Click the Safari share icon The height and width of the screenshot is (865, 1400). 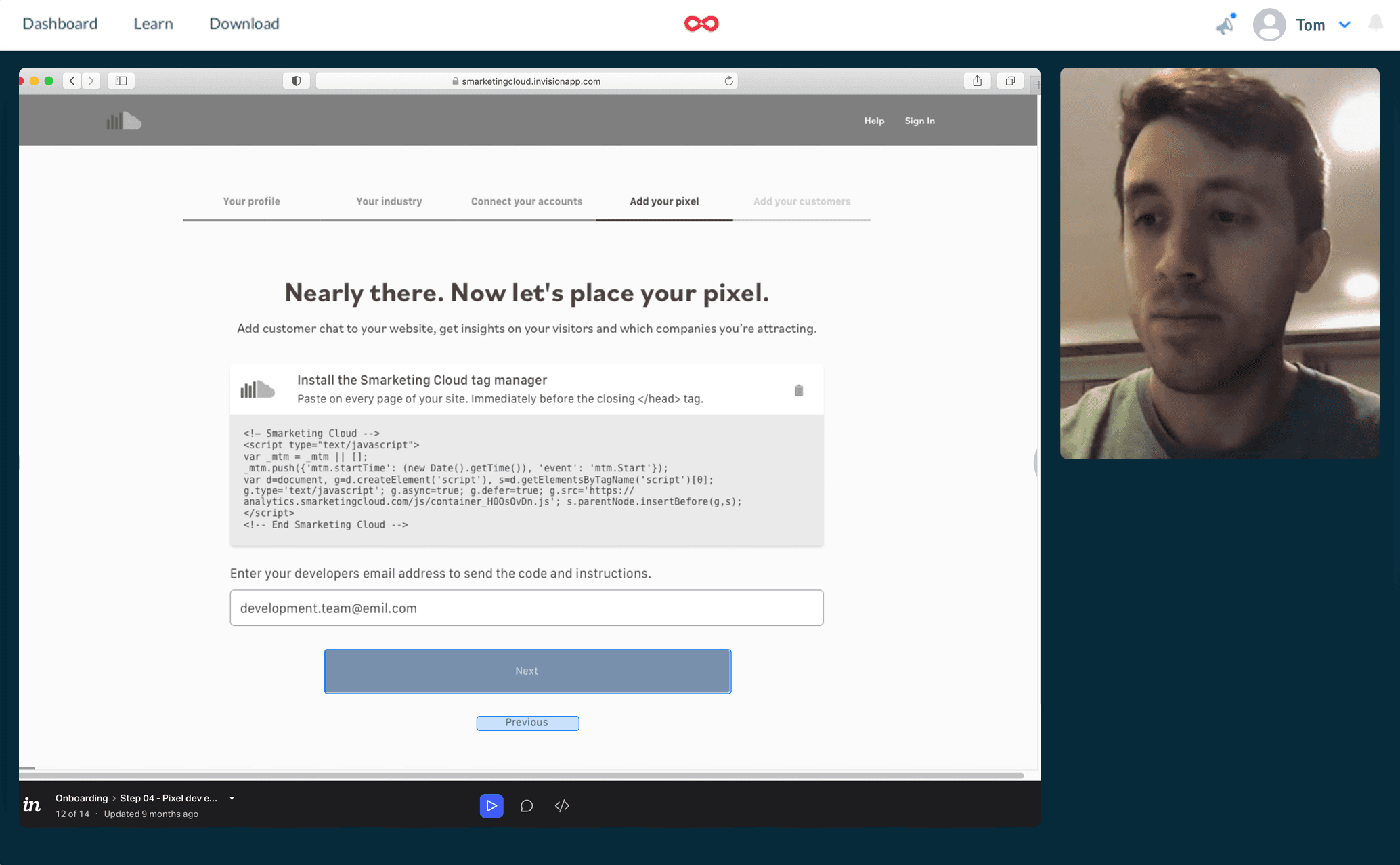[977, 81]
